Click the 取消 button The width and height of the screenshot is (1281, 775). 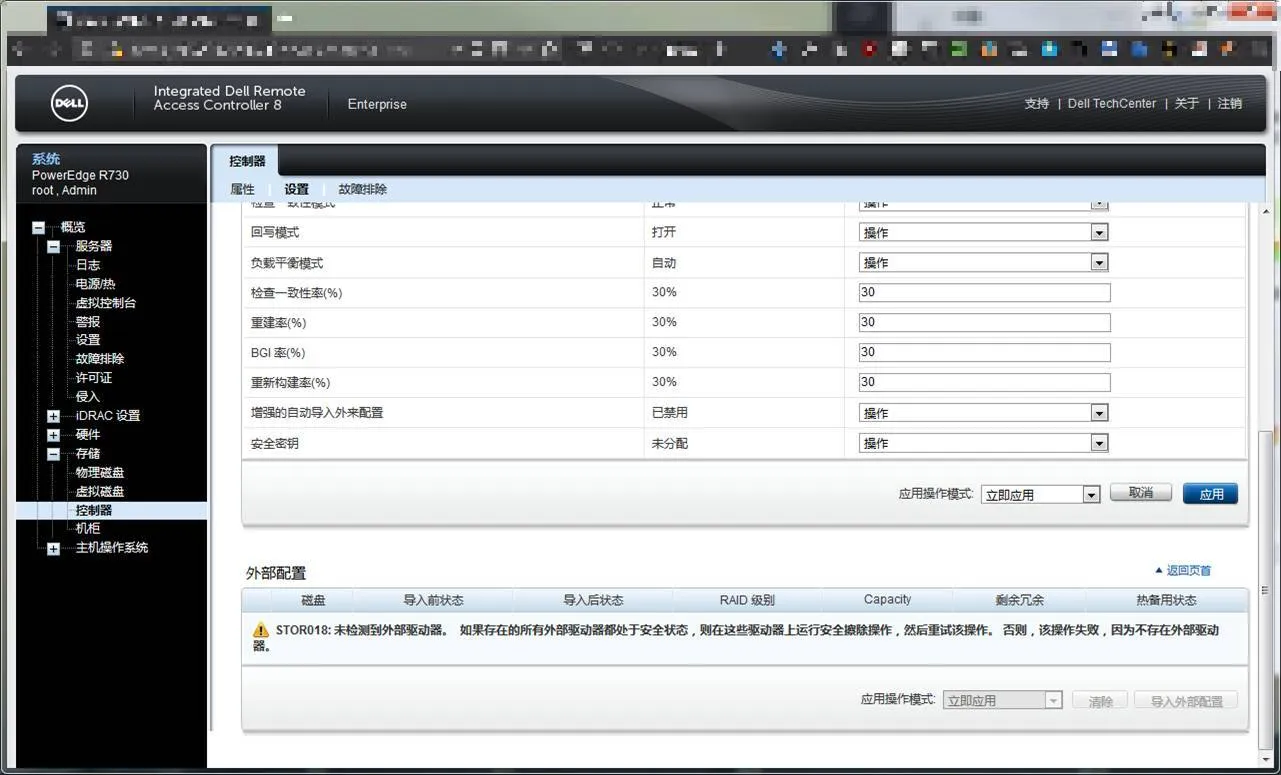1141,493
